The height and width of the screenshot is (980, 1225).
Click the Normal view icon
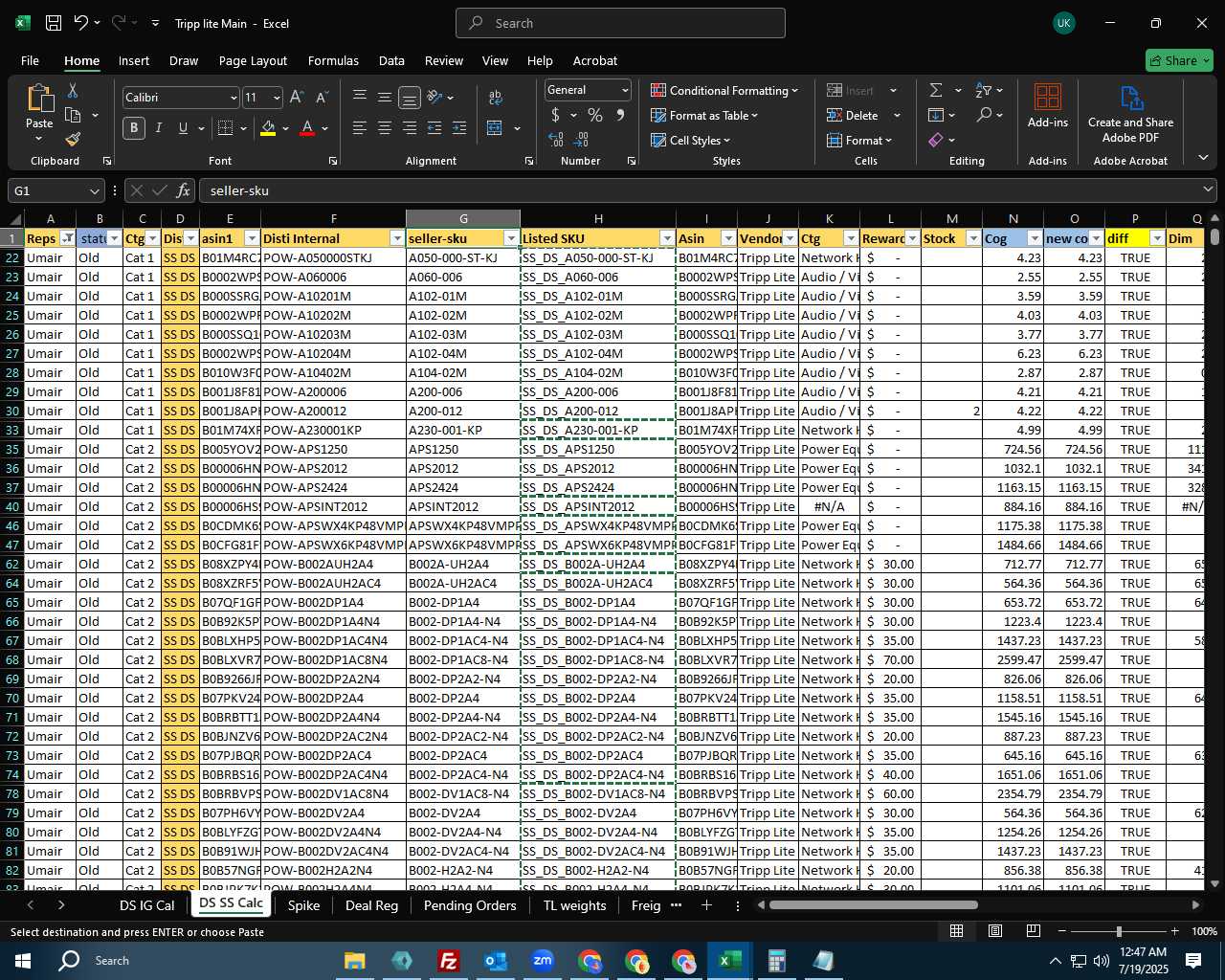(x=956, y=931)
